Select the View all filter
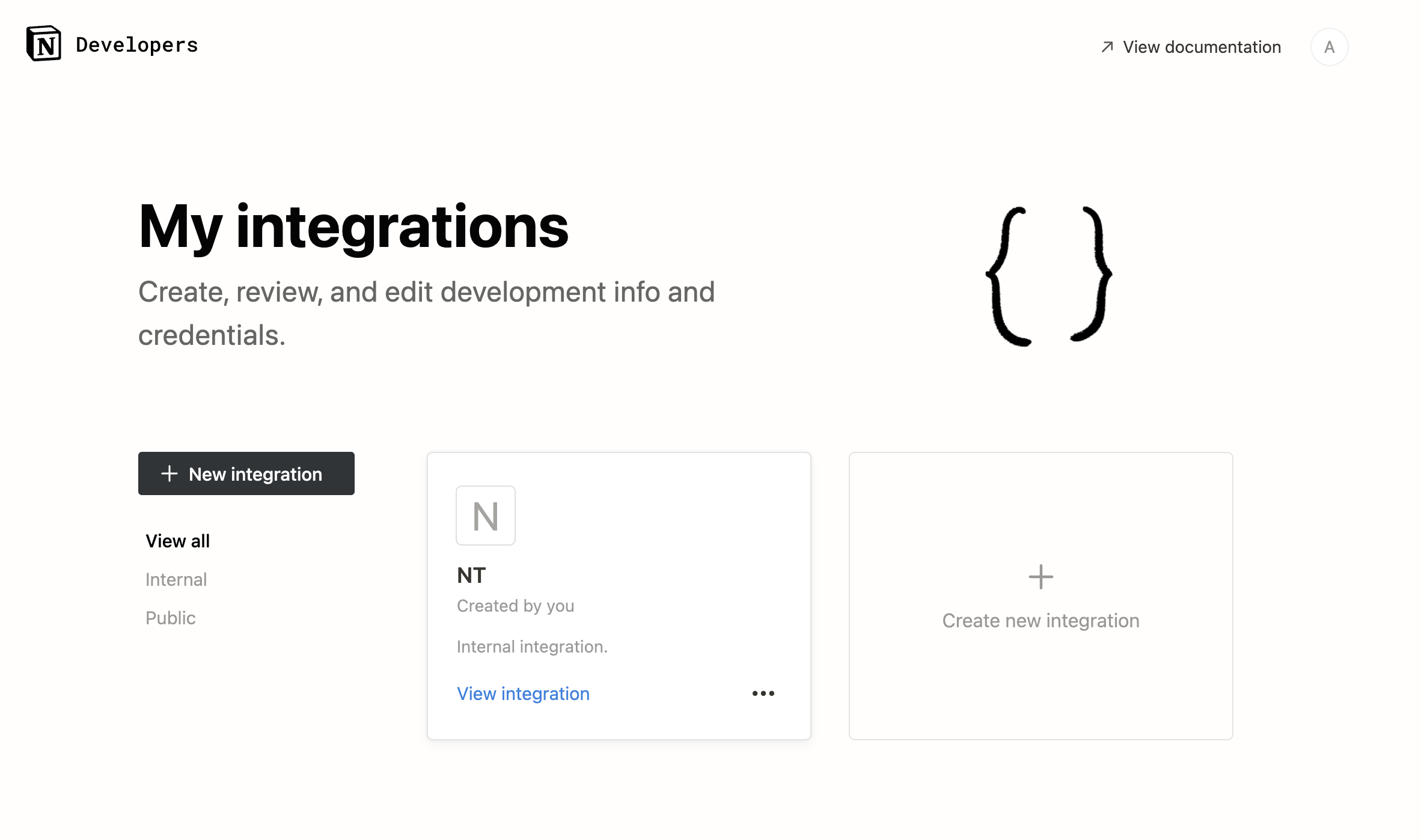Viewport: 1421px width, 840px height. (177, 541)
